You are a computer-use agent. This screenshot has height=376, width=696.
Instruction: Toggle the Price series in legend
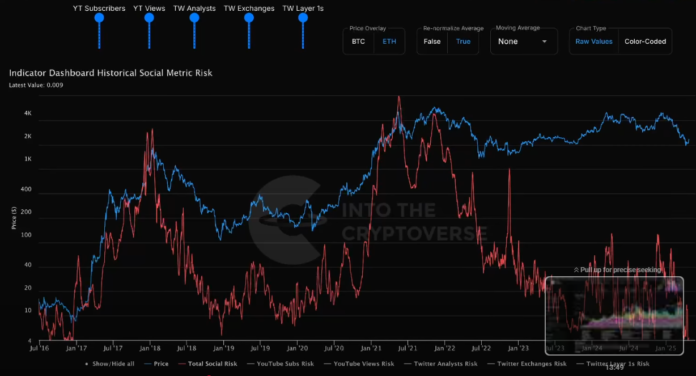156,364
